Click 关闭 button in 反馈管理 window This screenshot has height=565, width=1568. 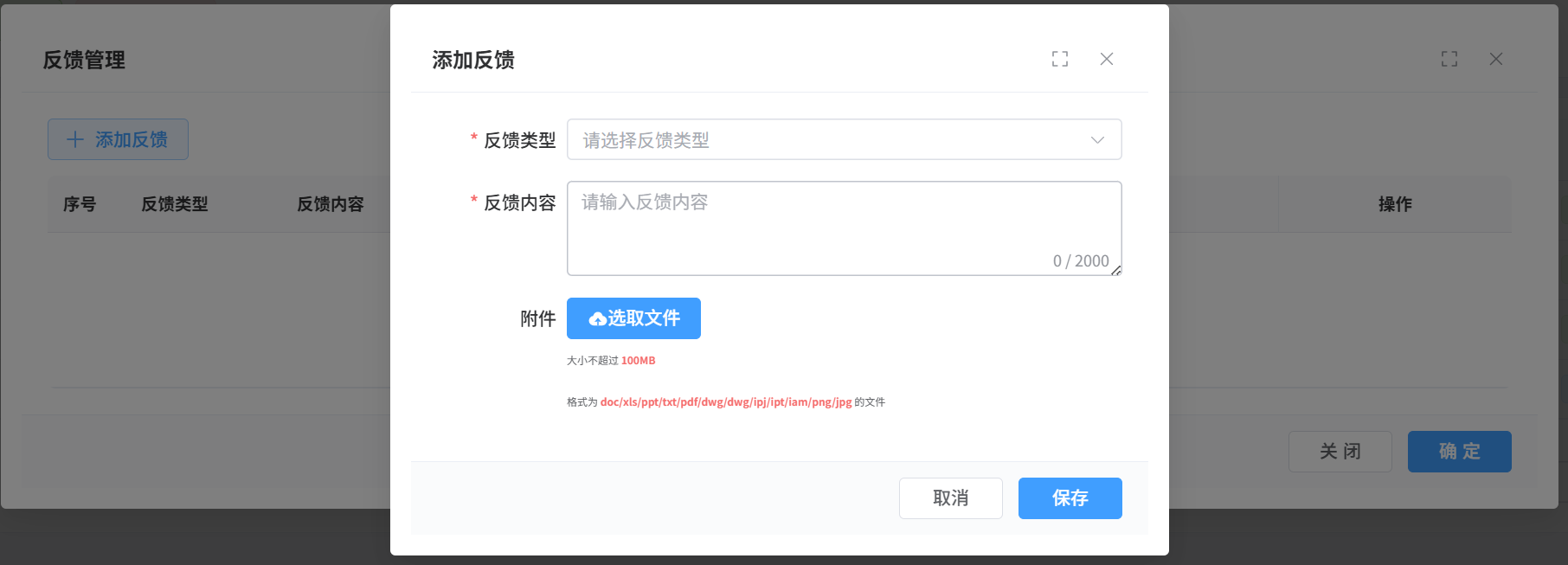click(1340, 452)
